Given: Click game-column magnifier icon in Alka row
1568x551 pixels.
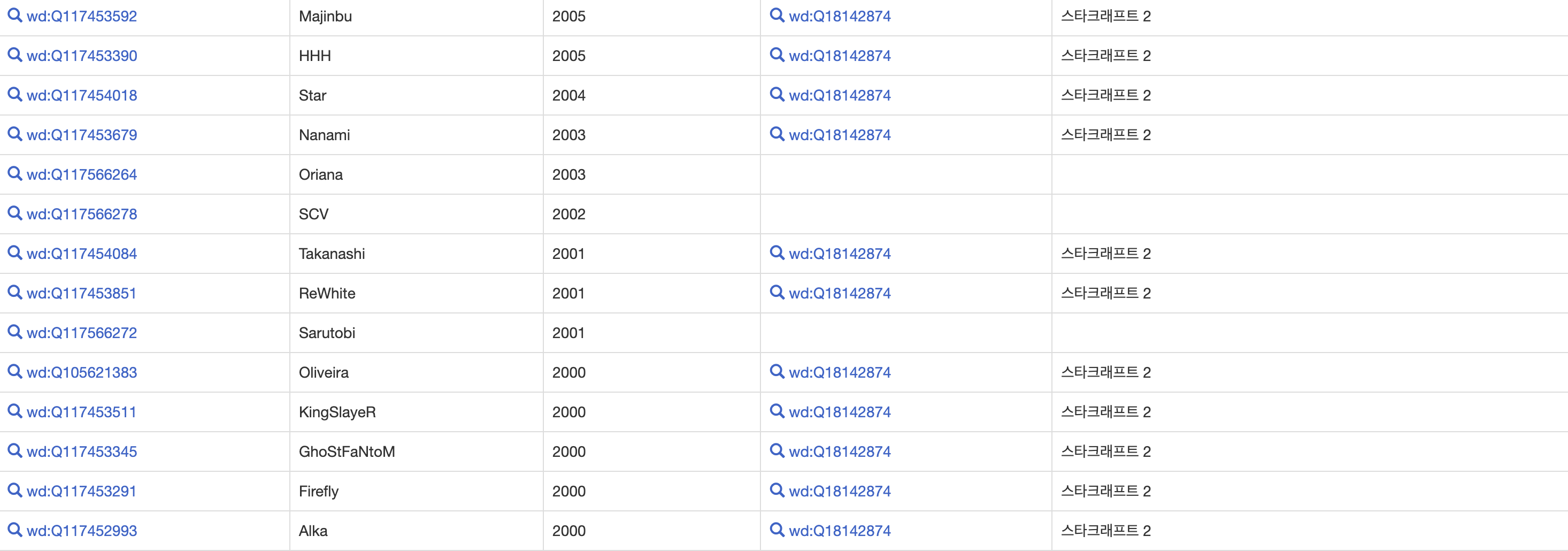Looking at the screenshot, I should (777, 530).
